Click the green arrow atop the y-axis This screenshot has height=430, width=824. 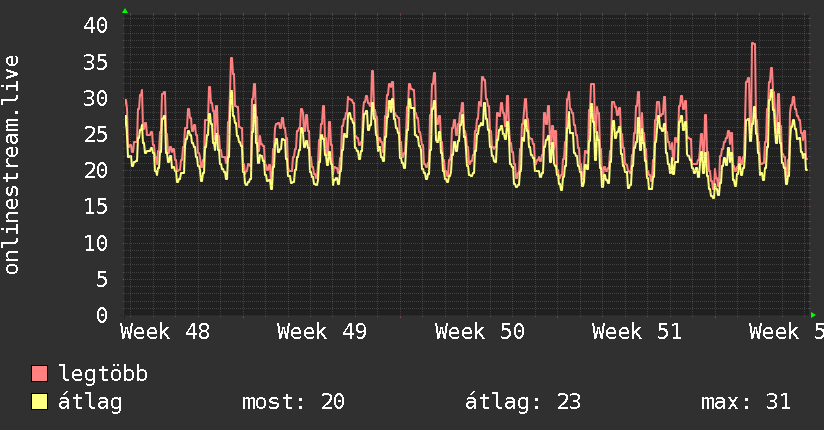coord(125,11)
